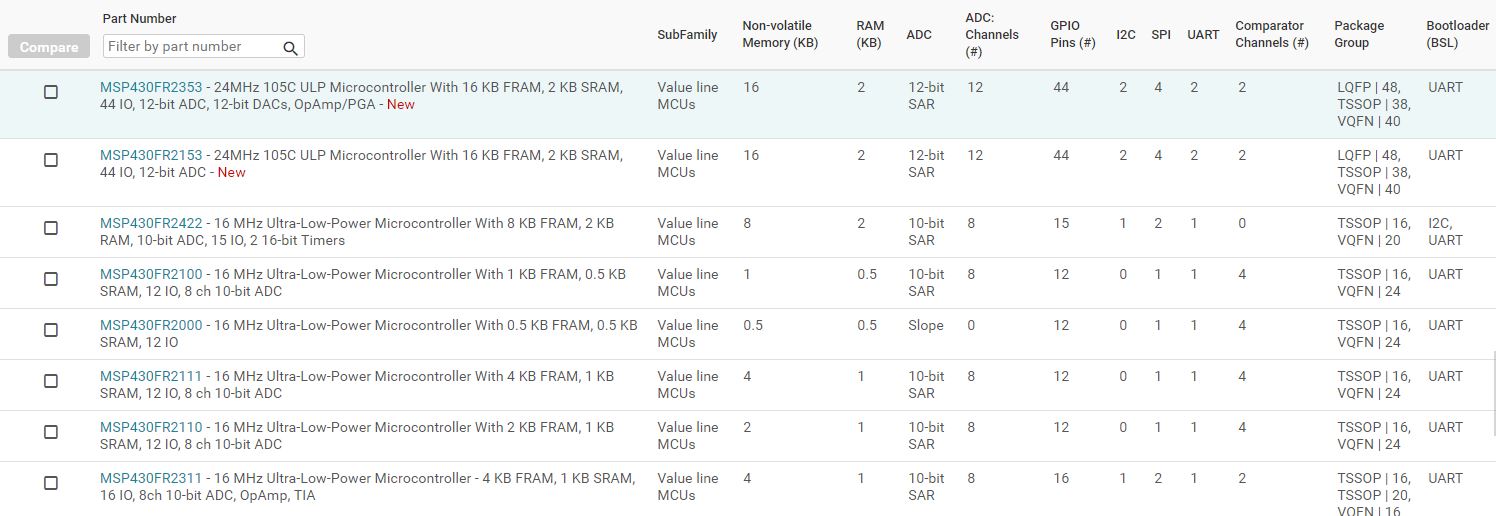Click the SubFamily column header
1496x516 pixels.
pyautogui.click(x=687, y=35)
